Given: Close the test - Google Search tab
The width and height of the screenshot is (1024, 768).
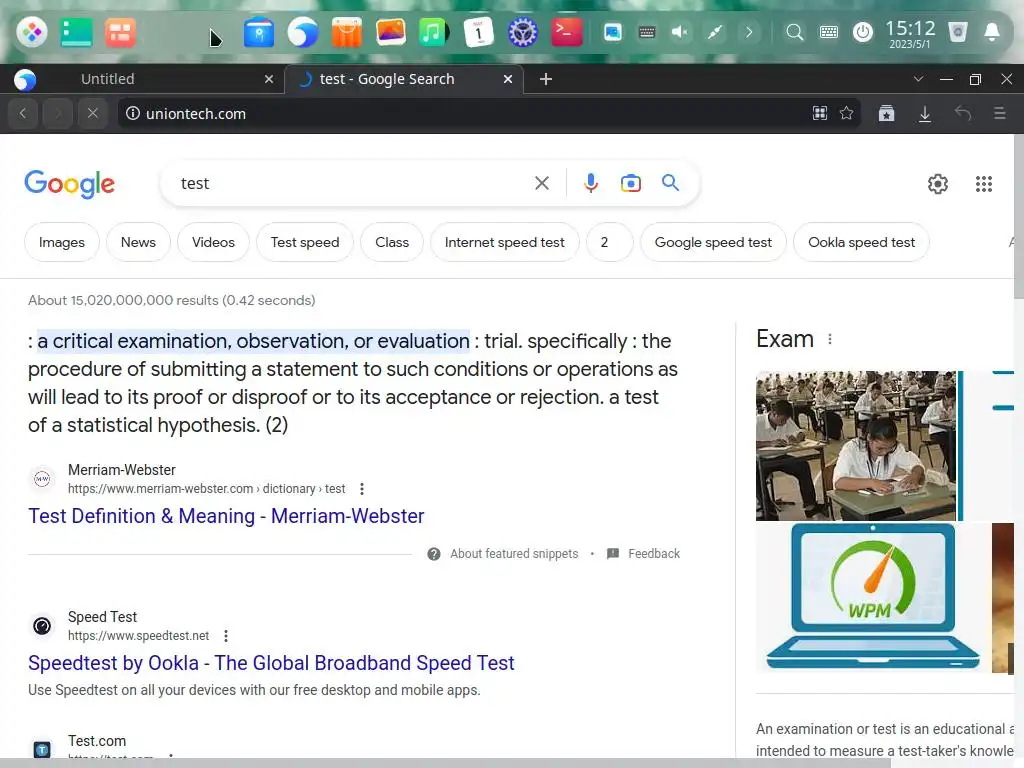Looking at the screenshot, I should click(x=507, y=79).
